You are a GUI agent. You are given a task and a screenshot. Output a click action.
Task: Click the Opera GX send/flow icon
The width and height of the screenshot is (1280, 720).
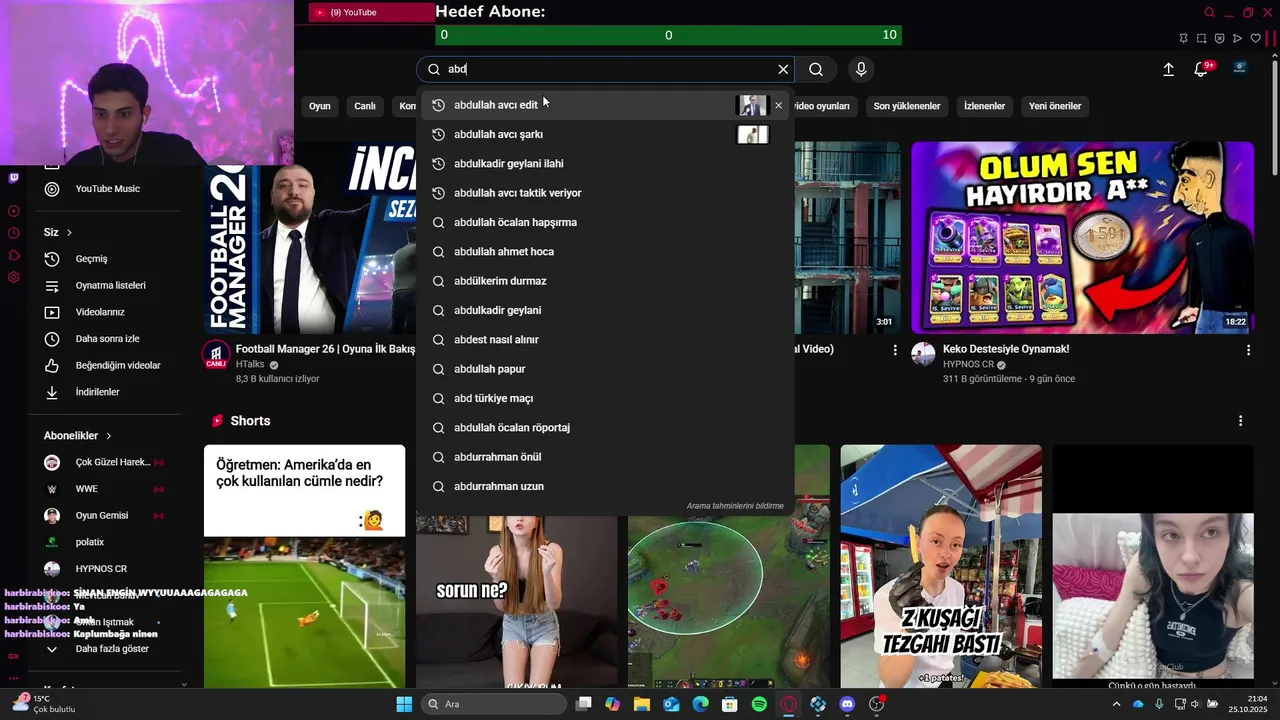[x=1237, y=38]
